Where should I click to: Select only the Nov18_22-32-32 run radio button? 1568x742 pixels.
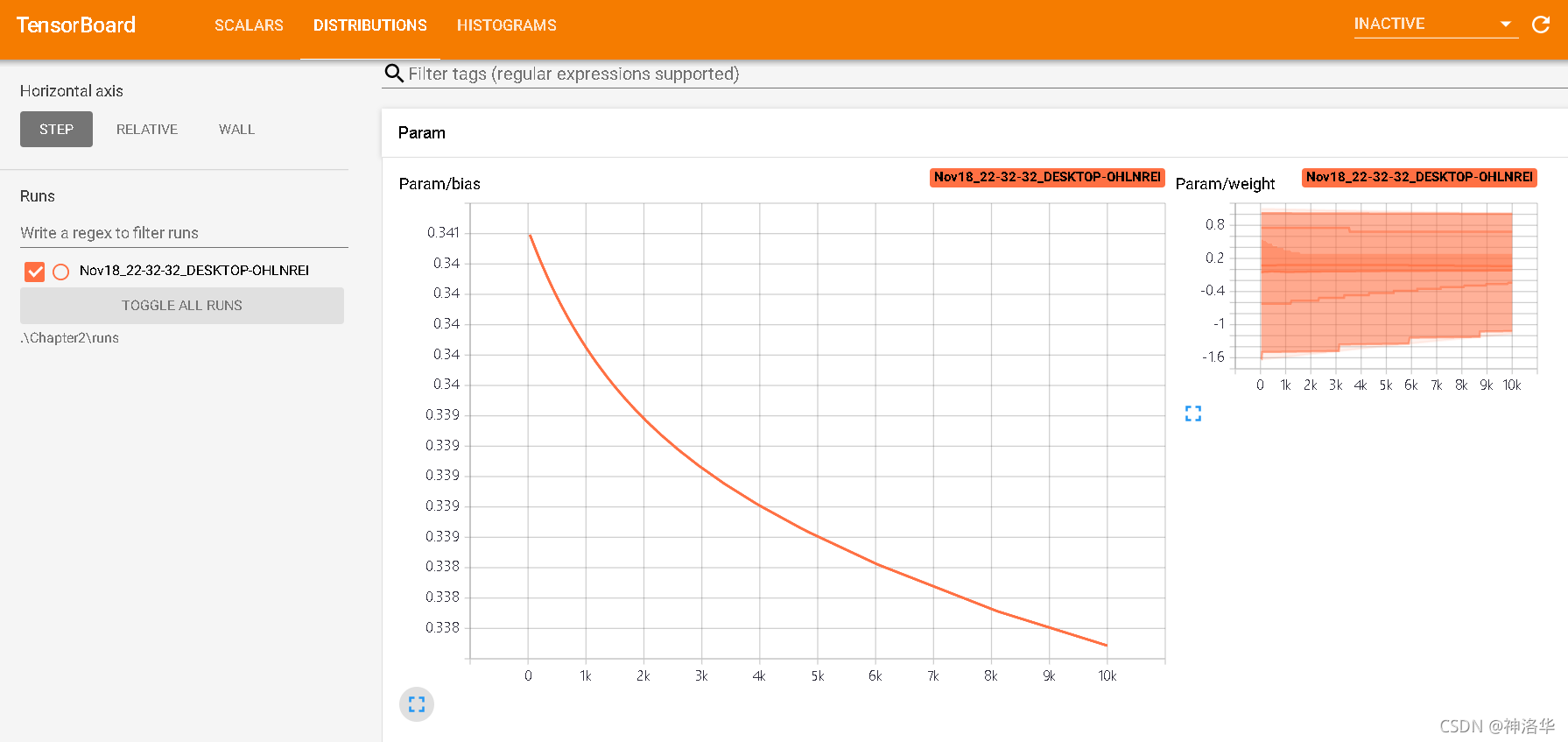click(61, 272)
